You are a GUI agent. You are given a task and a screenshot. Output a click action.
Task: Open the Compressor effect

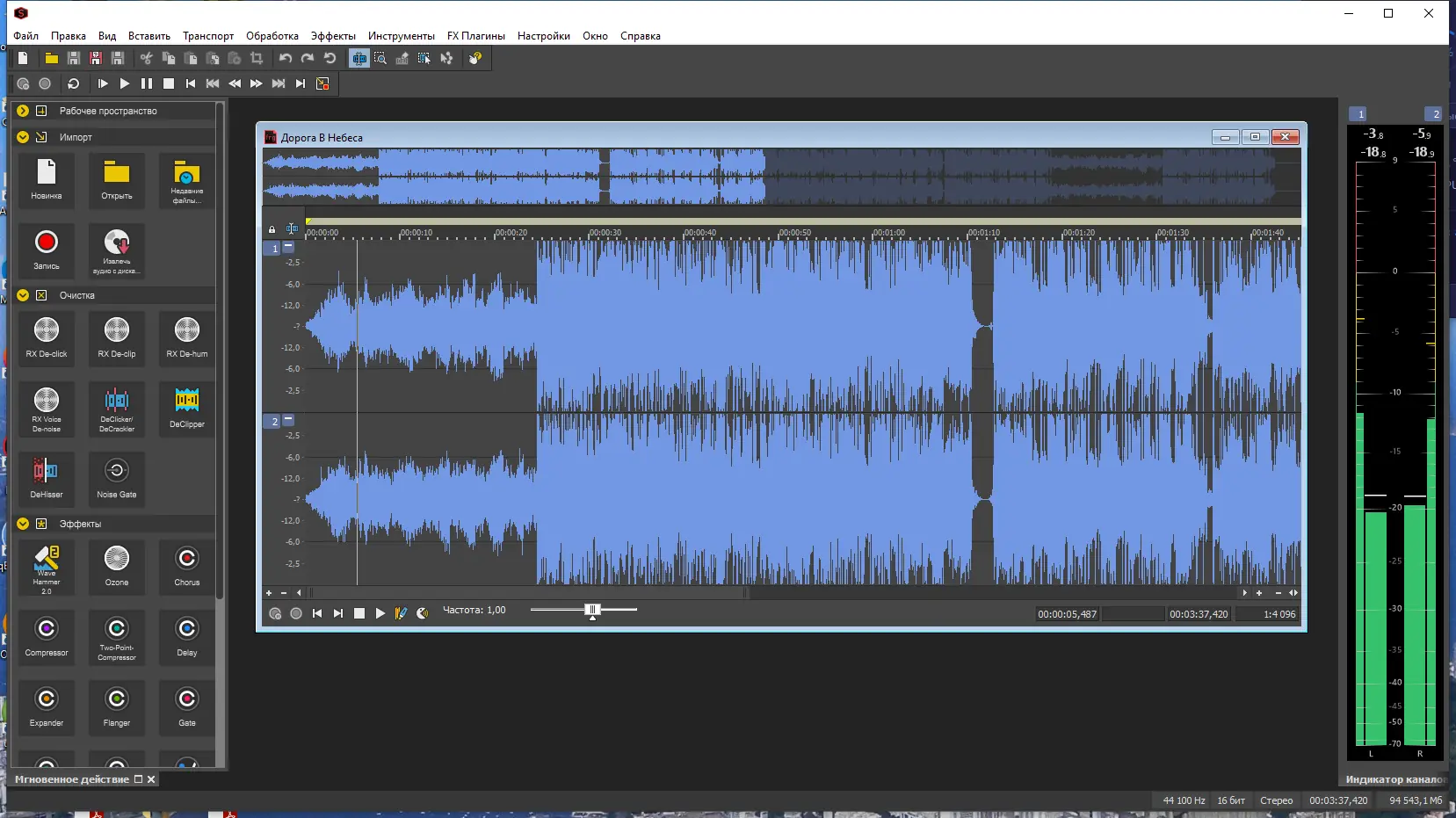47,636
